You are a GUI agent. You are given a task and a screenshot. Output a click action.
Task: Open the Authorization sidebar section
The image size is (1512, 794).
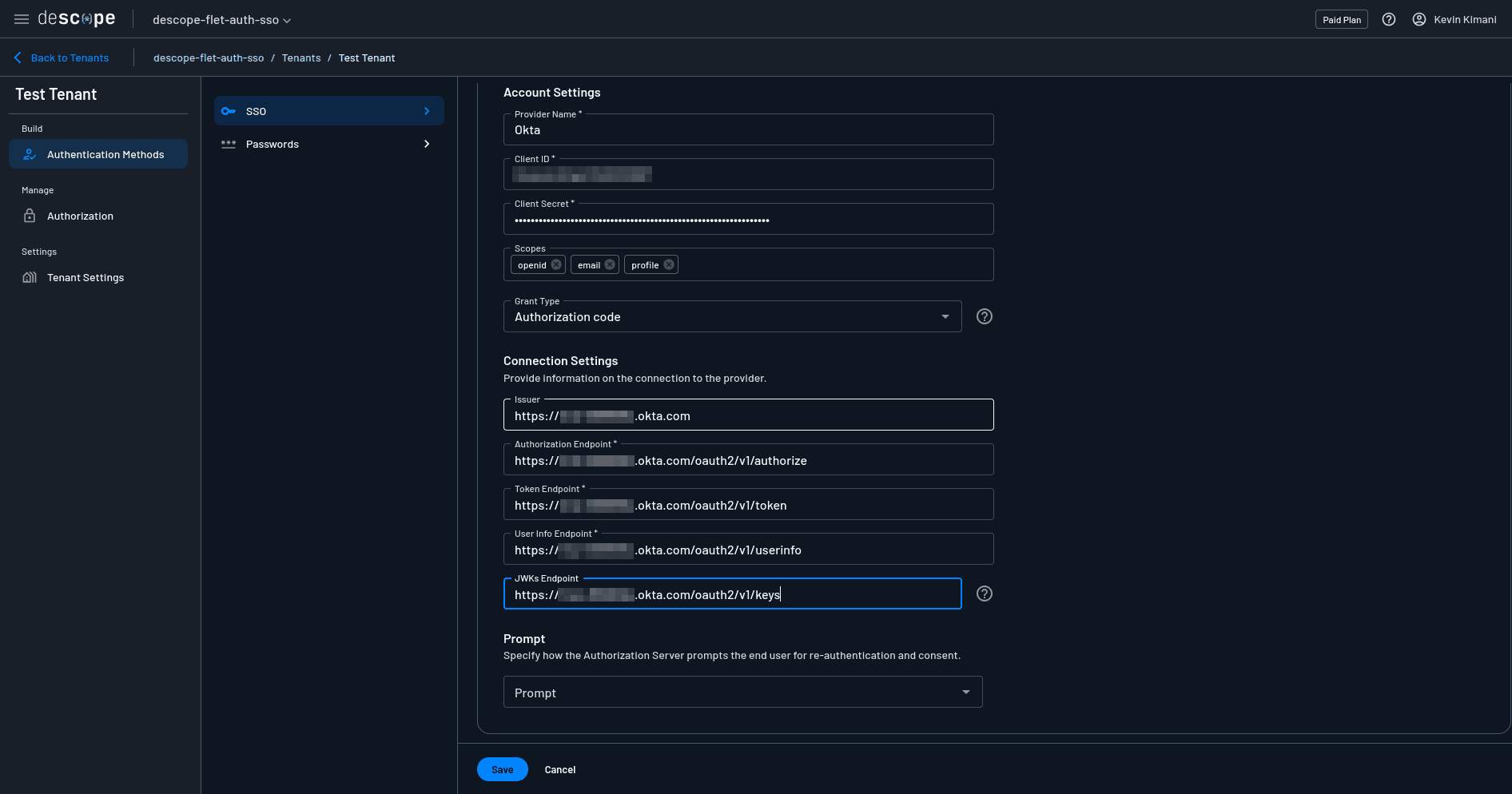click(x=80, y=216)
